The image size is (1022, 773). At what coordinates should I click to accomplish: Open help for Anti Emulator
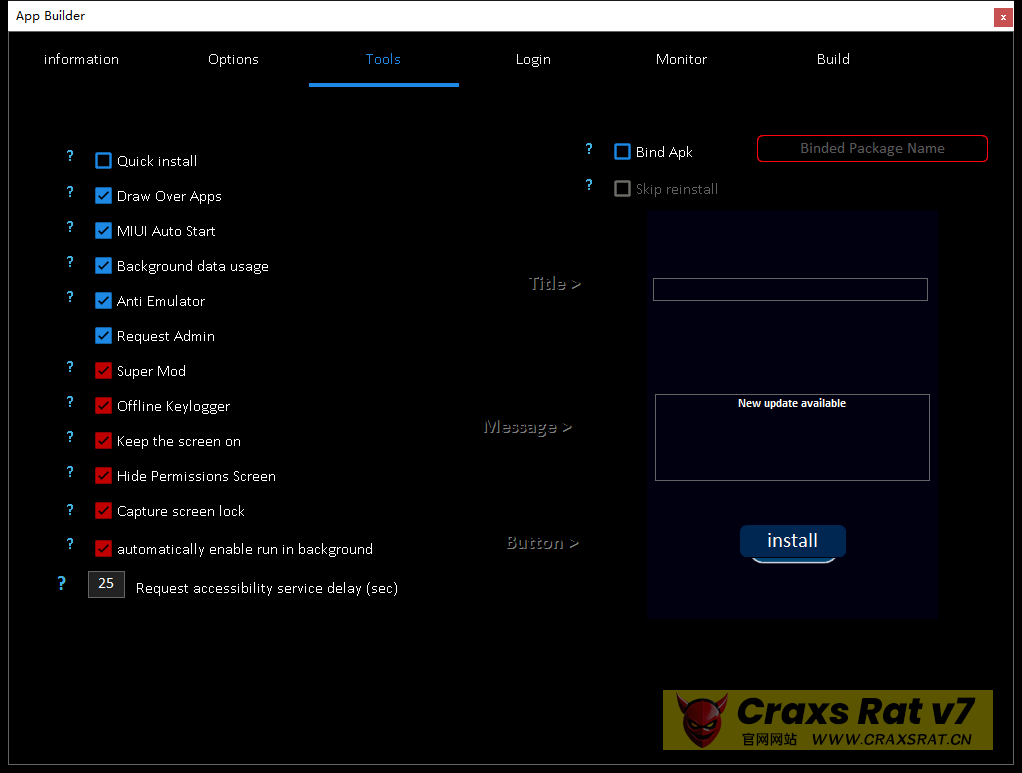coord(69,297)
